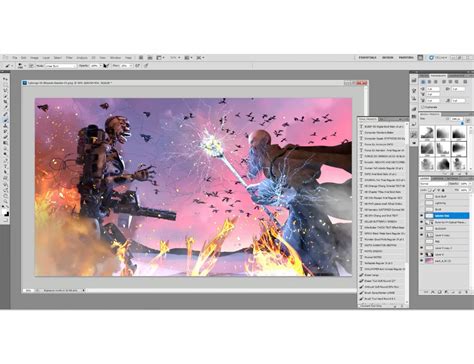
Task: Toggle Current Tool Only checkbox in Tool Presets
Action: [x=359, y=306]
